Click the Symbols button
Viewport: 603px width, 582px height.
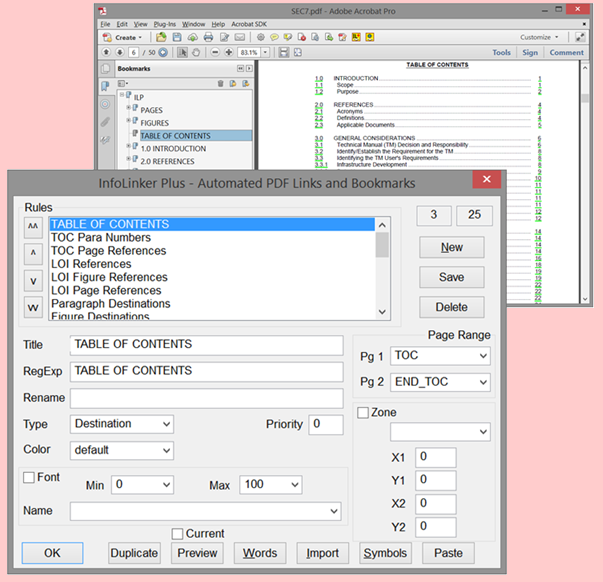click(x=385, y=553)
